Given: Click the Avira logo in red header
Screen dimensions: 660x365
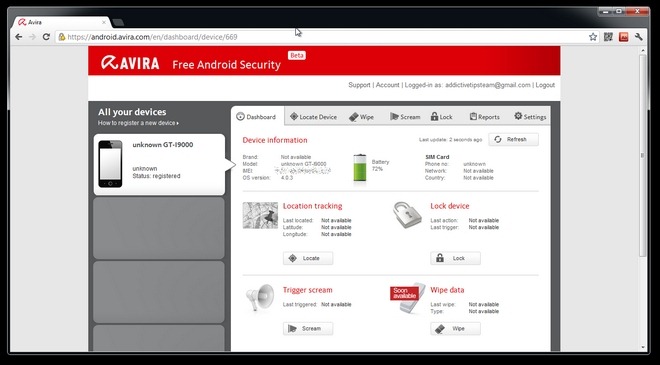Looking at the screenshot, I should 130,63.
